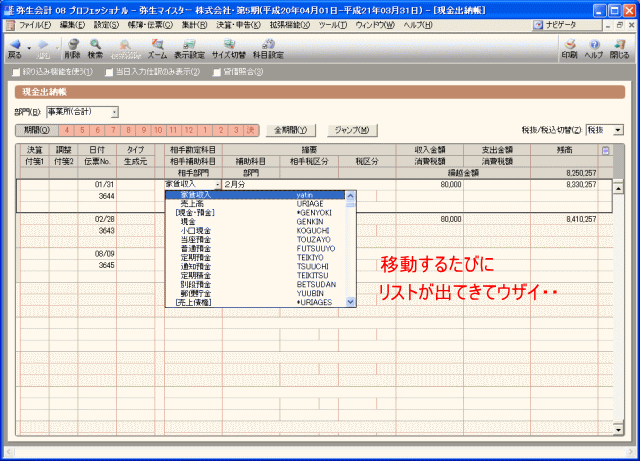Viewport: 640px width, 461px height.
Task: Open the 拡張機能(X) menu
Action: click(290, 25)
